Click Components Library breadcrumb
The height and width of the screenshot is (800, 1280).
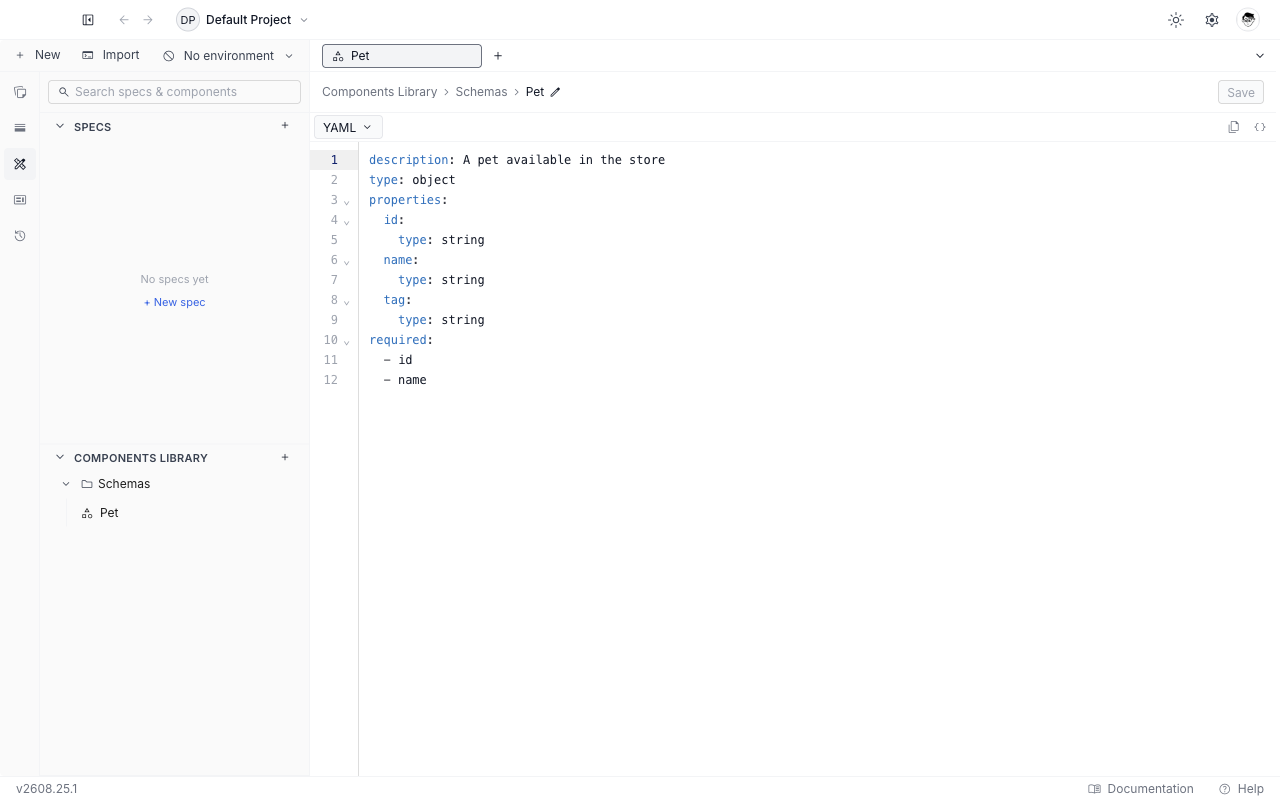(x=379, y=92)
